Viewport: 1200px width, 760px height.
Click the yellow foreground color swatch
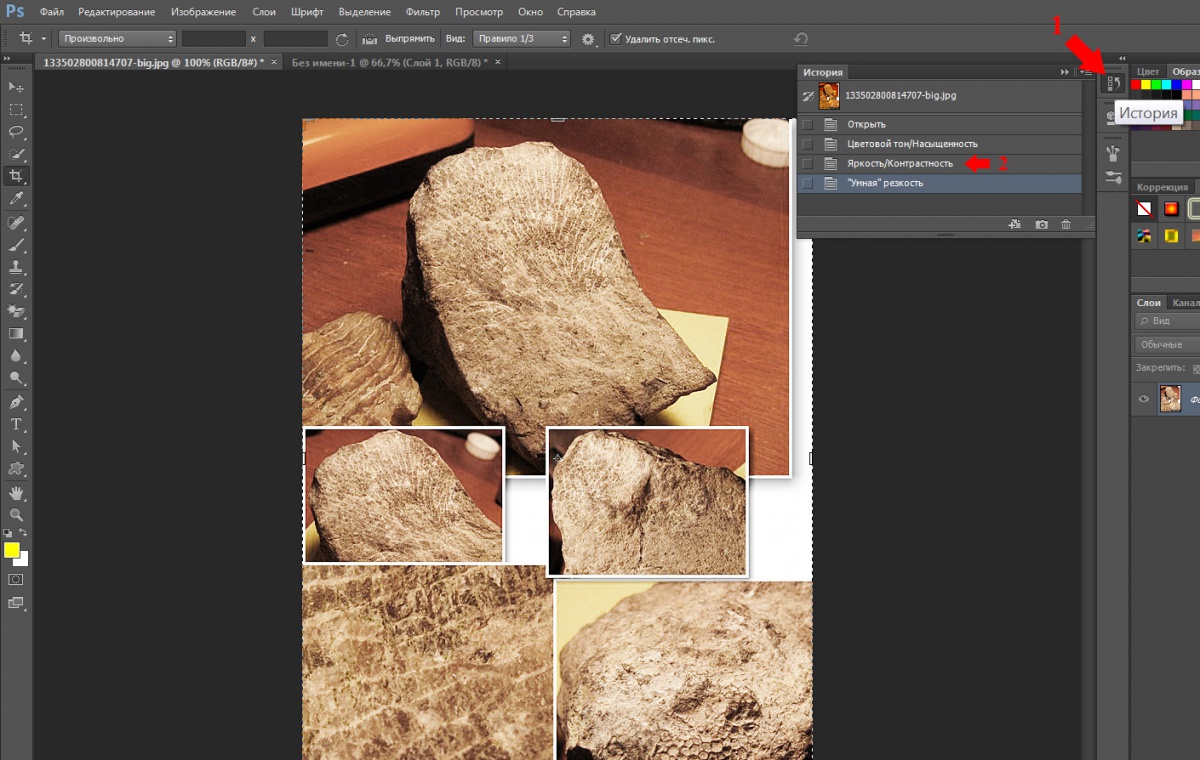click(12, 550)
